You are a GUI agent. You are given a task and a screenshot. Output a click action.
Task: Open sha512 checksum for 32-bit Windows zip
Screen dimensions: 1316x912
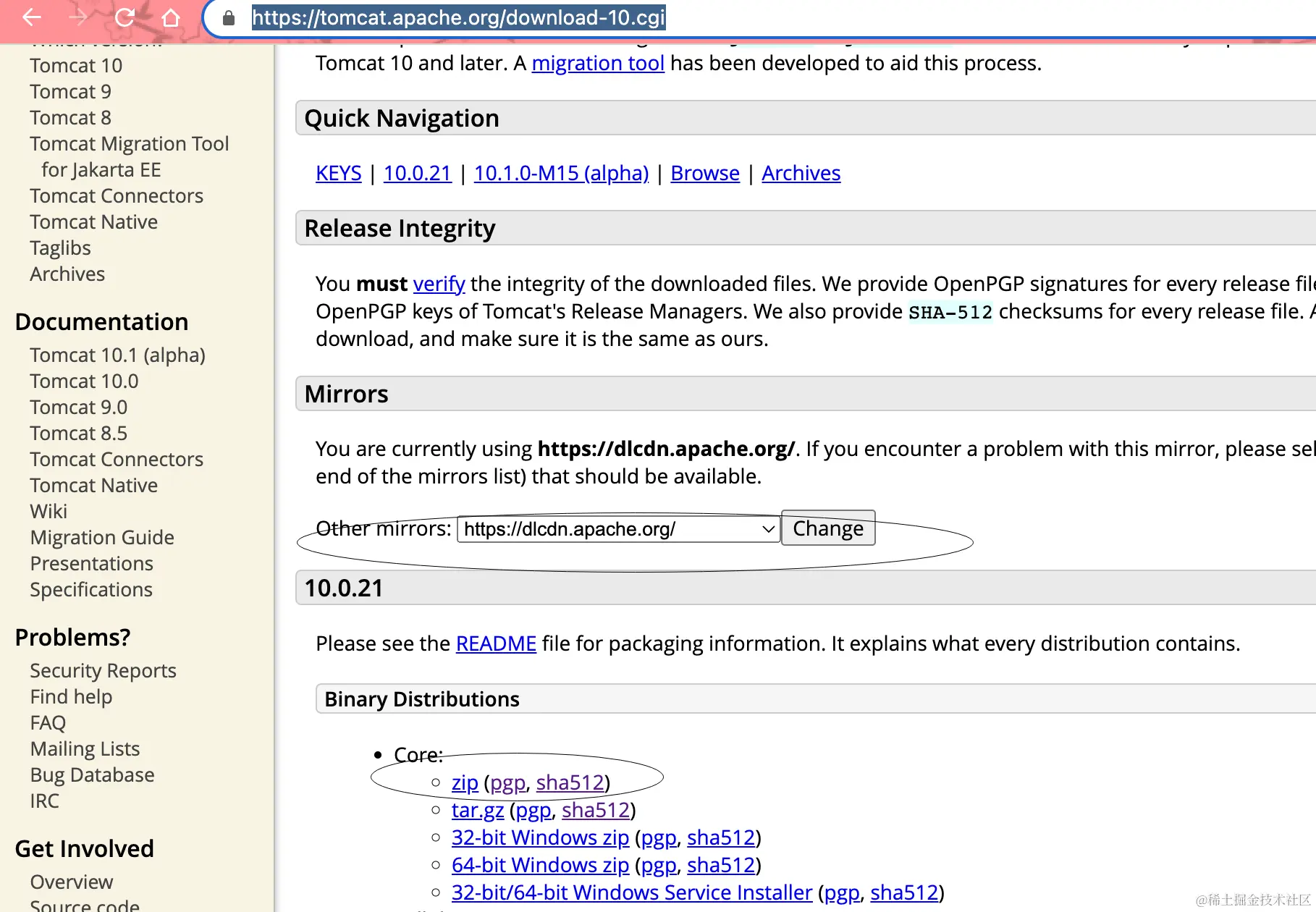point(721,838)
